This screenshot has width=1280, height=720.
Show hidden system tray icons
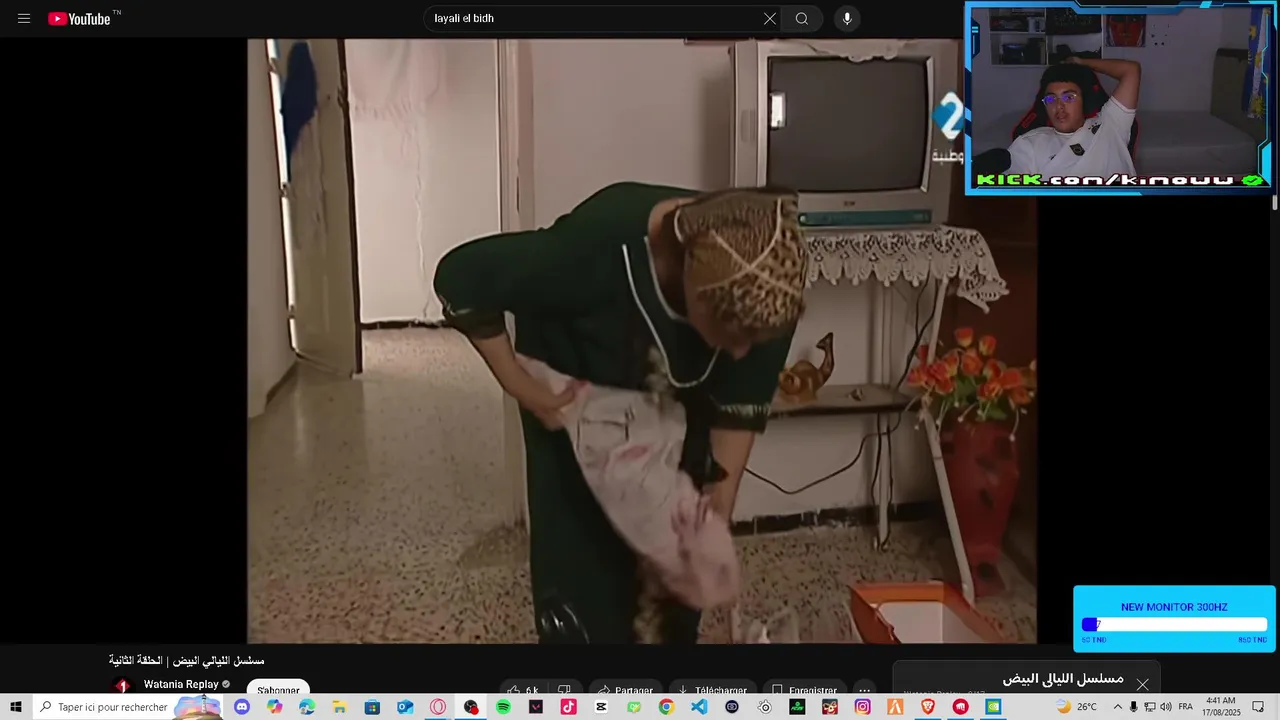[1117, 707]
